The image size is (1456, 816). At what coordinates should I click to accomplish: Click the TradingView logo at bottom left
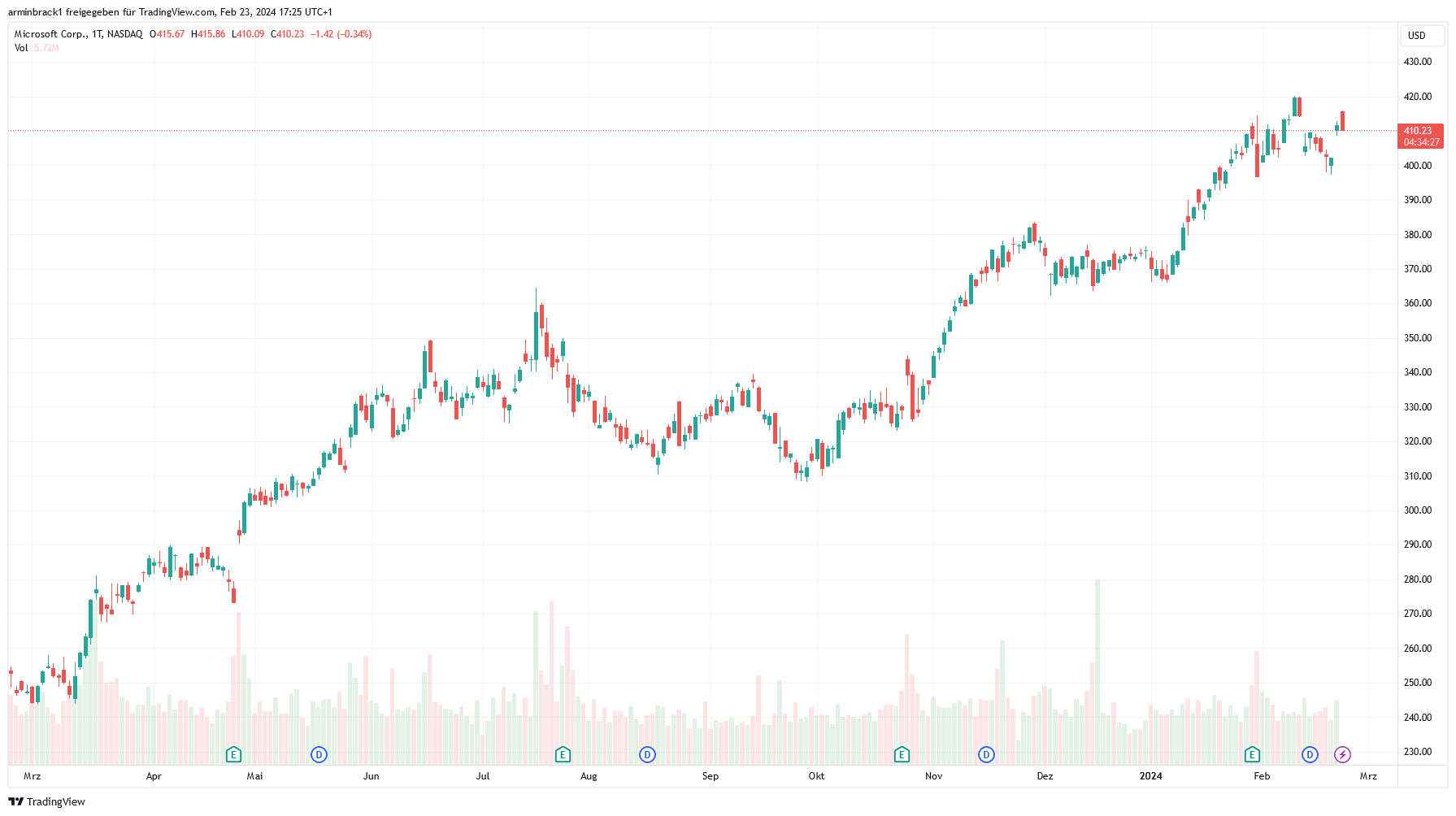point(47,801)
